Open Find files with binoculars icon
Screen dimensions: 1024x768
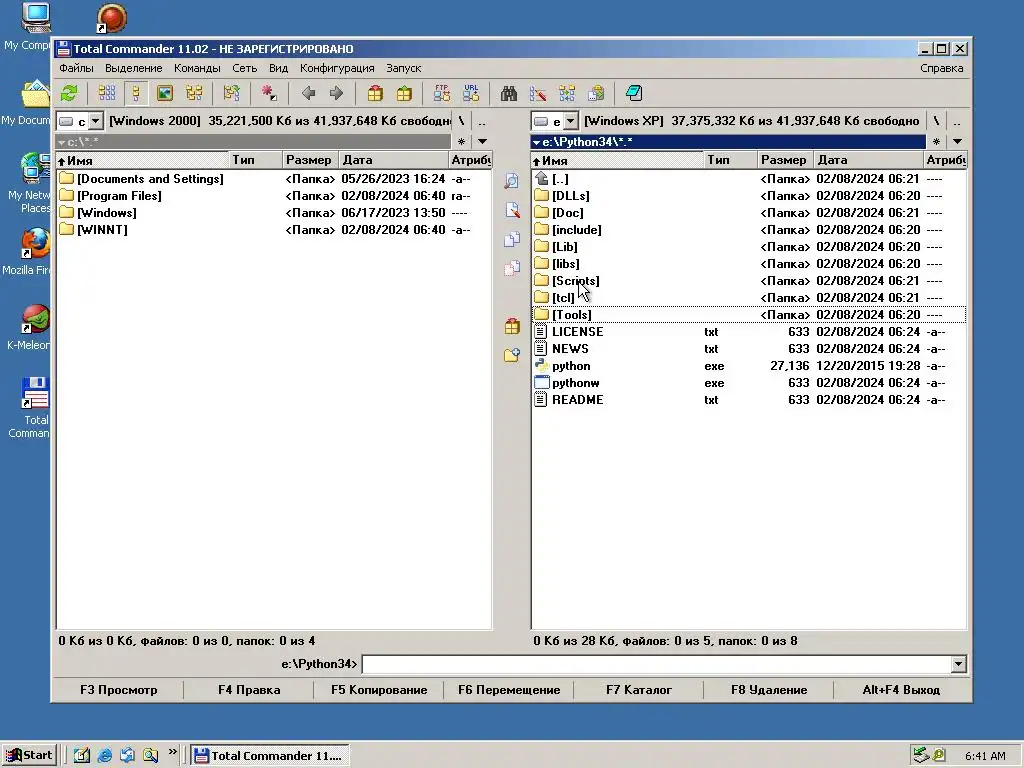tap(509, 93)
